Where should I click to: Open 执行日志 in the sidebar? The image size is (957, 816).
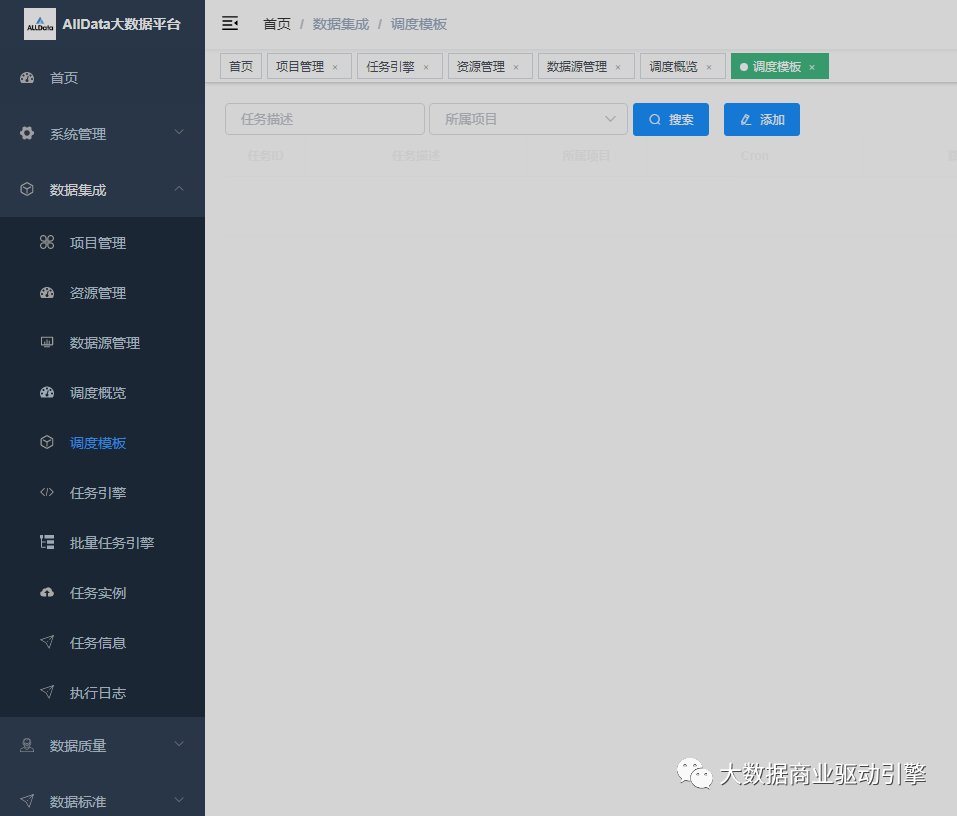coord(98,693)
